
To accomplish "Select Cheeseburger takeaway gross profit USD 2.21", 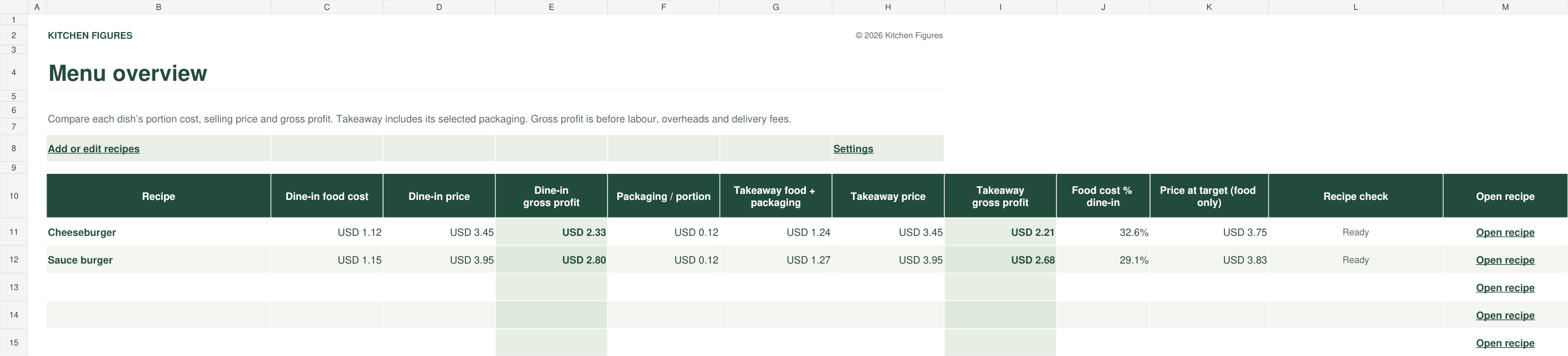I will (1000, 233).
